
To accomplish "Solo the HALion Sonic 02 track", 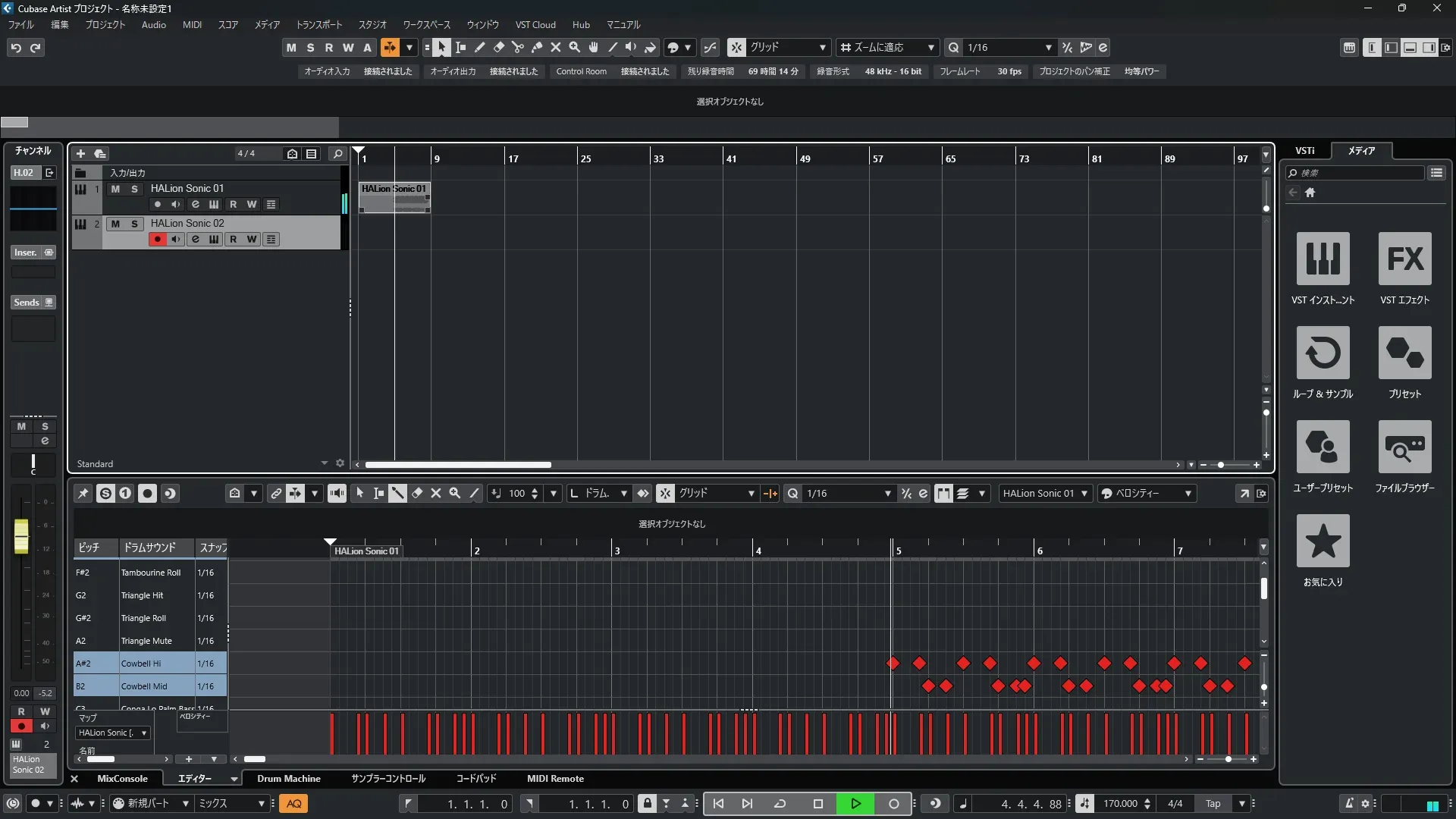I will (x=134, y=224).
